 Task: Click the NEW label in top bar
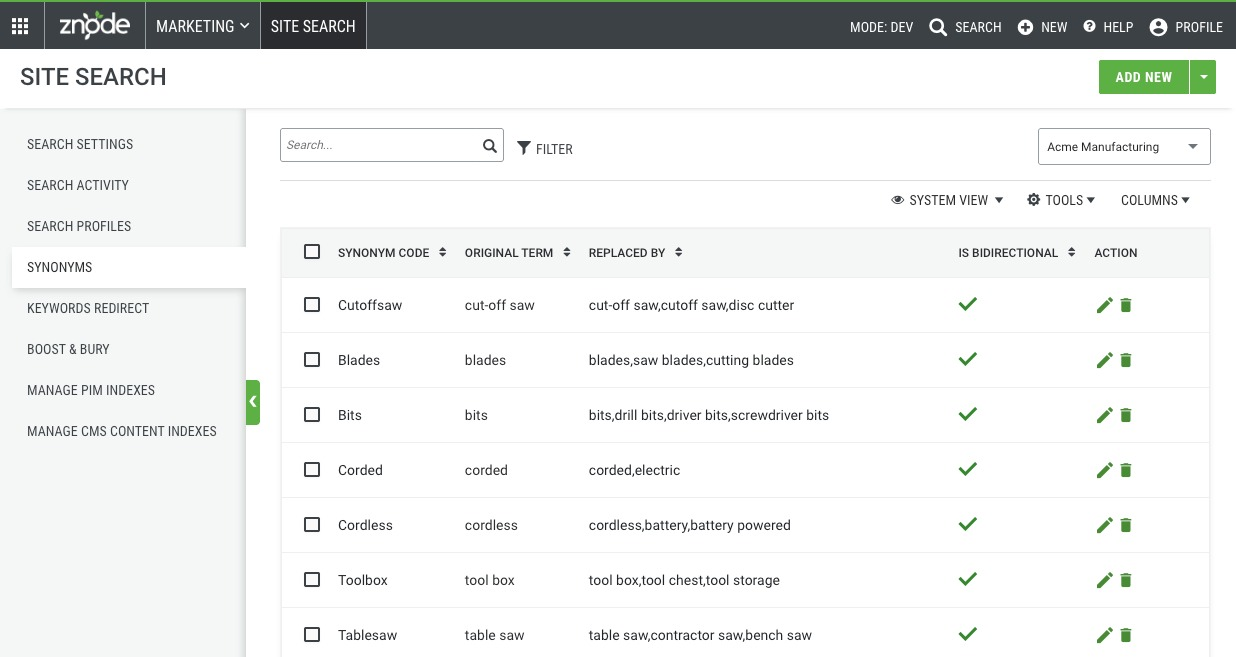coord(1054,27)
